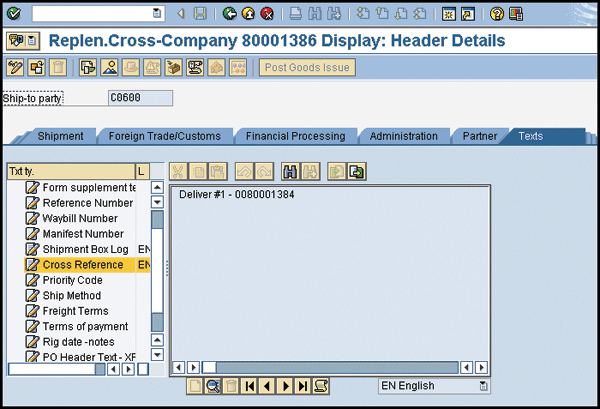This screenshot has height=409, width=600.
Task: Switch to the Shipment tab
Action: tap(60, 136)
